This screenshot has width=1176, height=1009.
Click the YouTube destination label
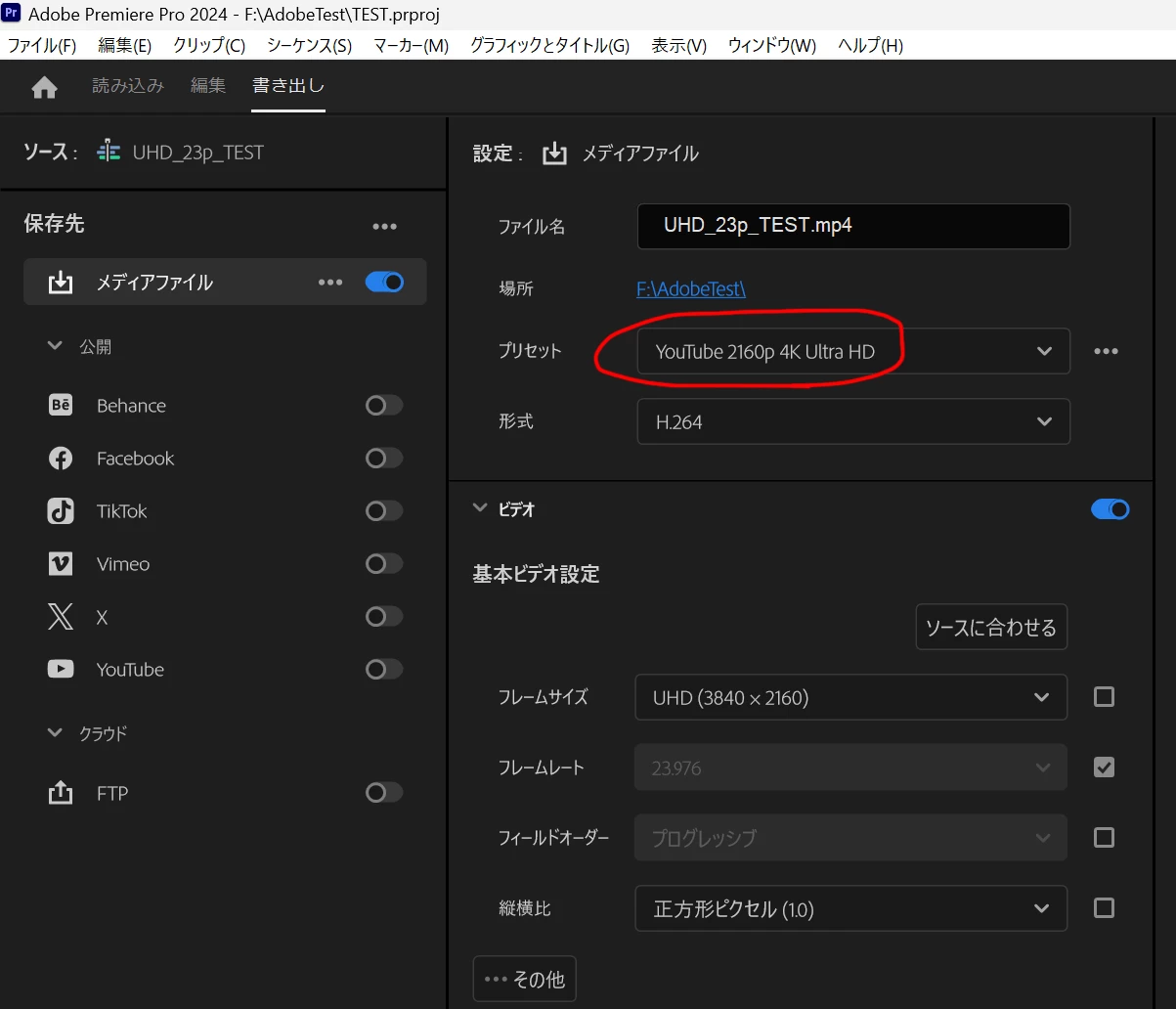(130, 670)
